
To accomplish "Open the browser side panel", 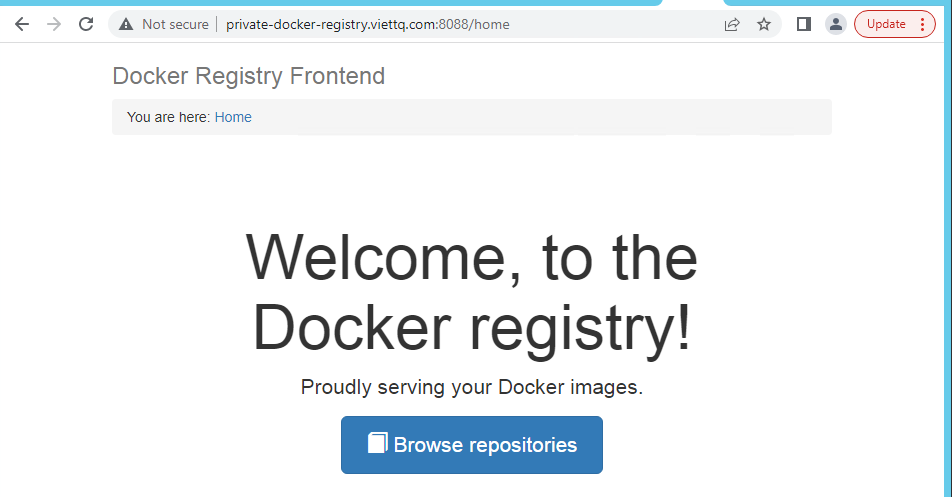I will click(803, 24).
